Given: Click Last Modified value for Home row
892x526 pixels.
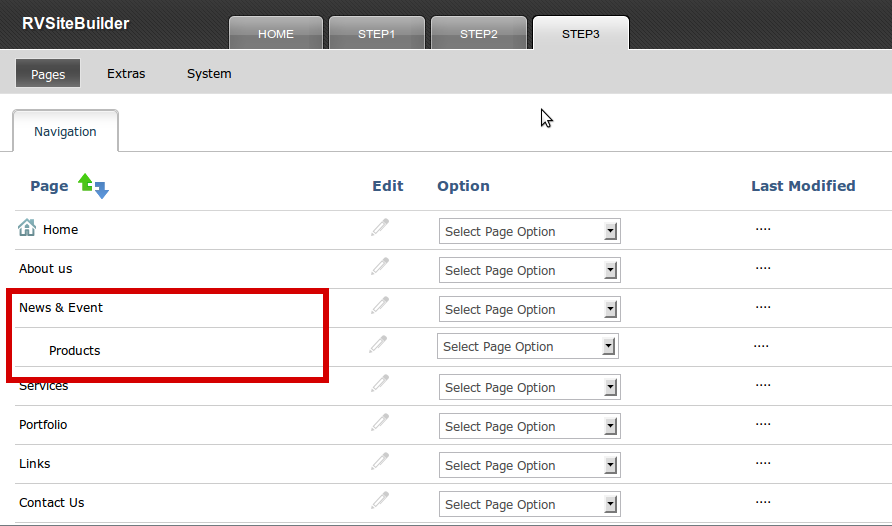Looking at the screenshot, I should [x=763, y=229].
